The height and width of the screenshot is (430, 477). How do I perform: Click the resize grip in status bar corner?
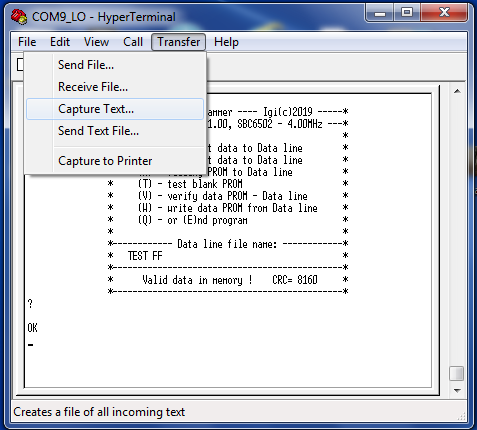tap(461, 416)
